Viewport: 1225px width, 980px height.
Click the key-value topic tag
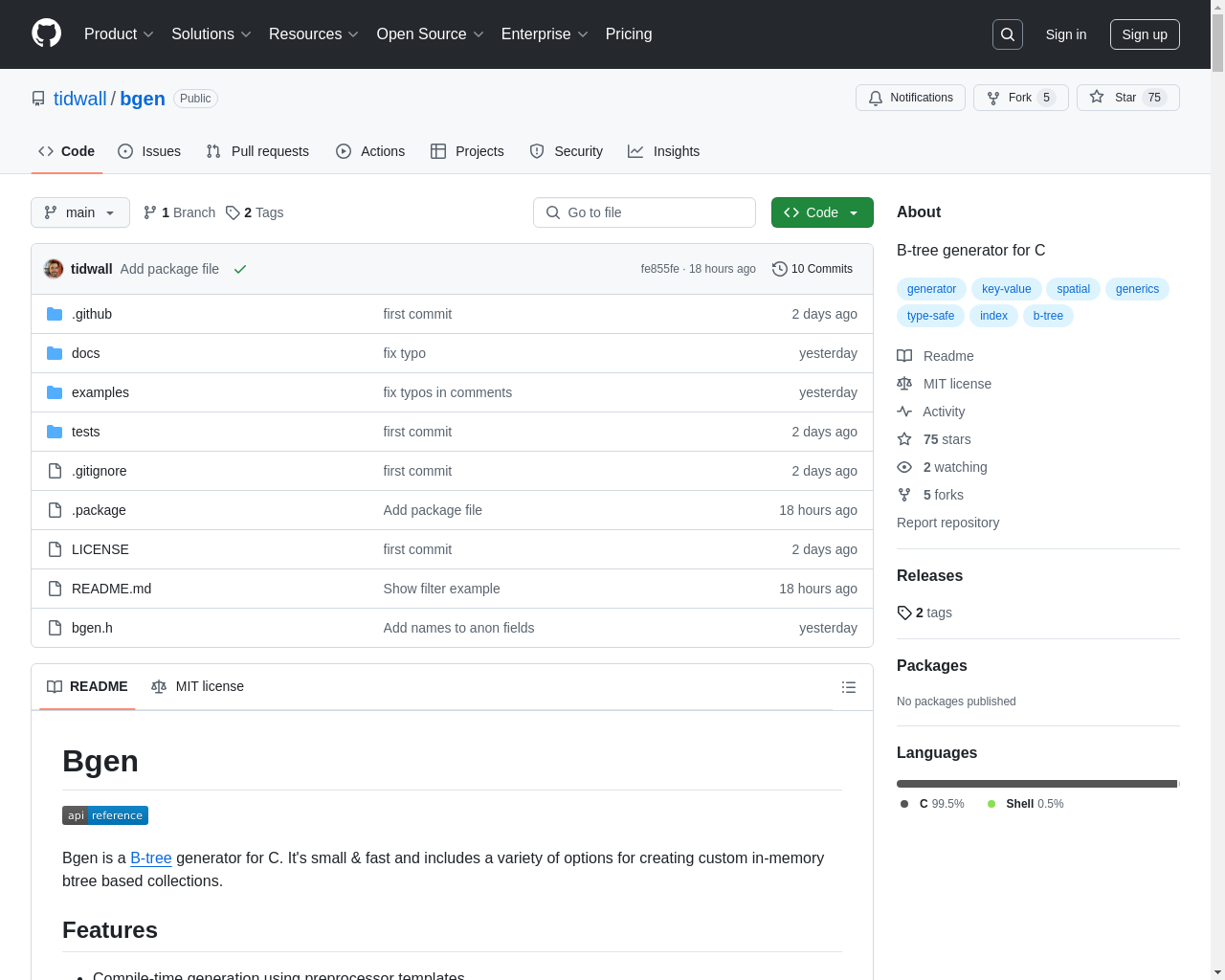1007,289
